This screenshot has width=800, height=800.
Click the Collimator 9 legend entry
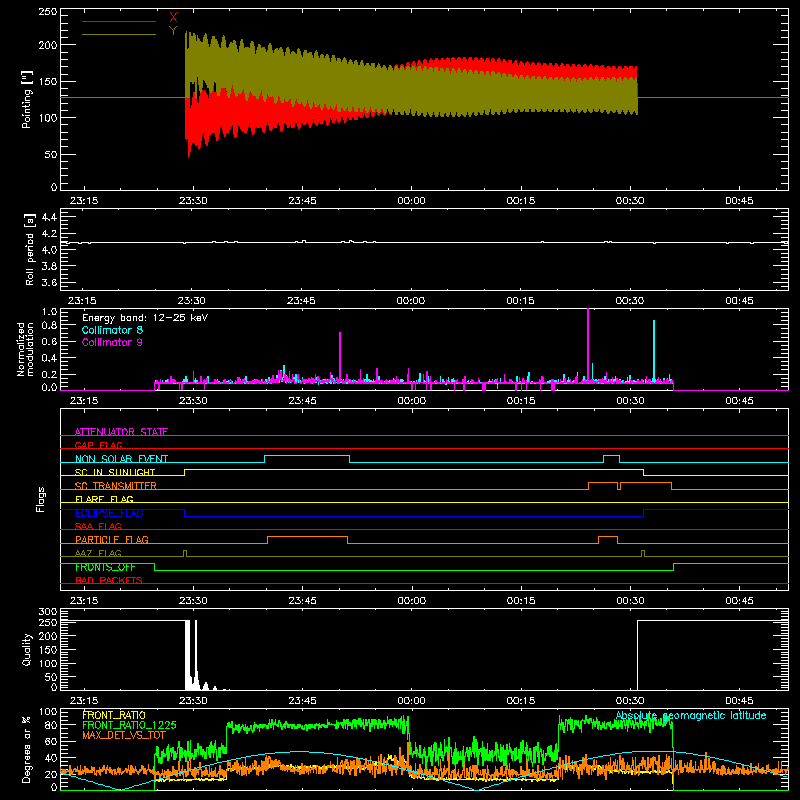pos(112,342)
